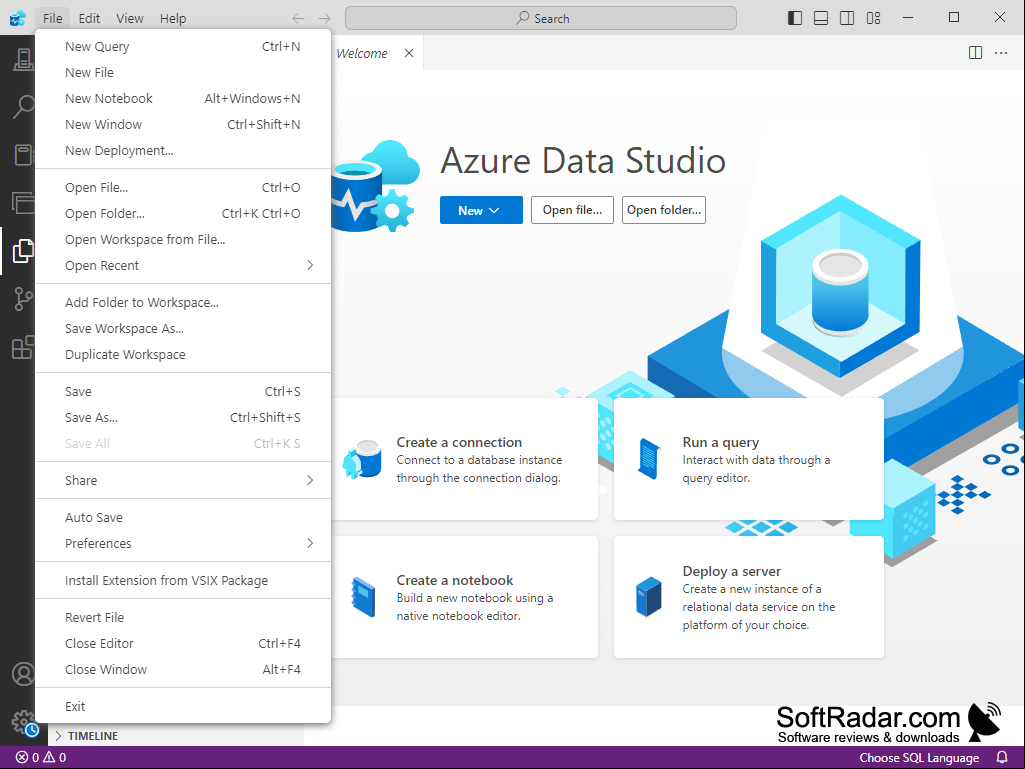
Task: Select Close Editor menu entry
Action: (x=183, y=643)
